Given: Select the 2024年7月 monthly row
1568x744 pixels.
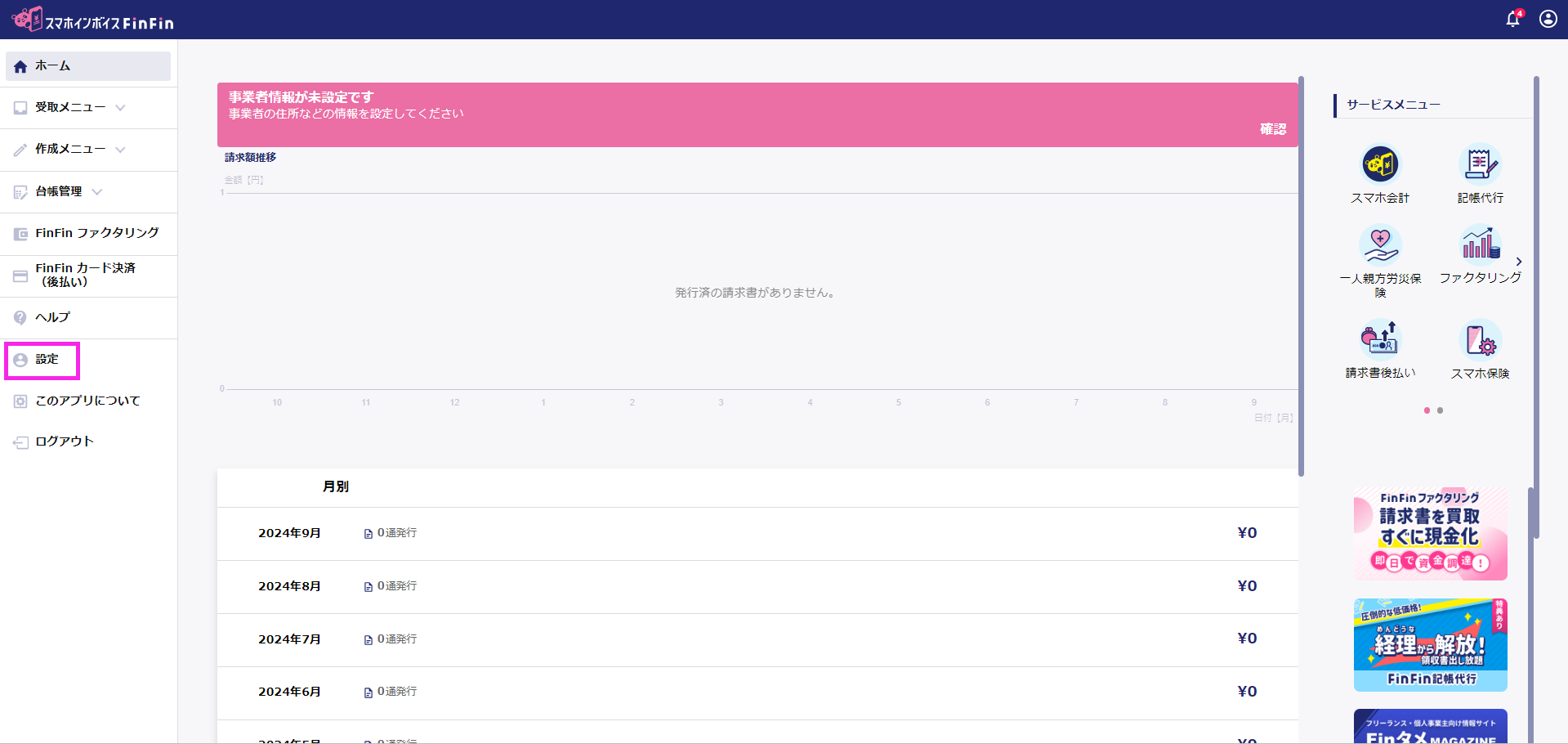Looking at the screenshot, I should point(757,640).
